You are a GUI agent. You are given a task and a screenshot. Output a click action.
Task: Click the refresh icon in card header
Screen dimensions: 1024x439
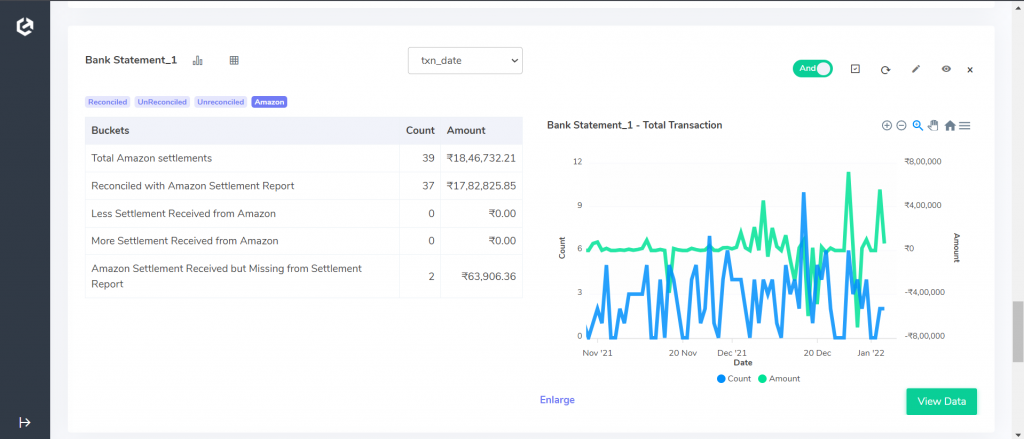coord(886,69)
